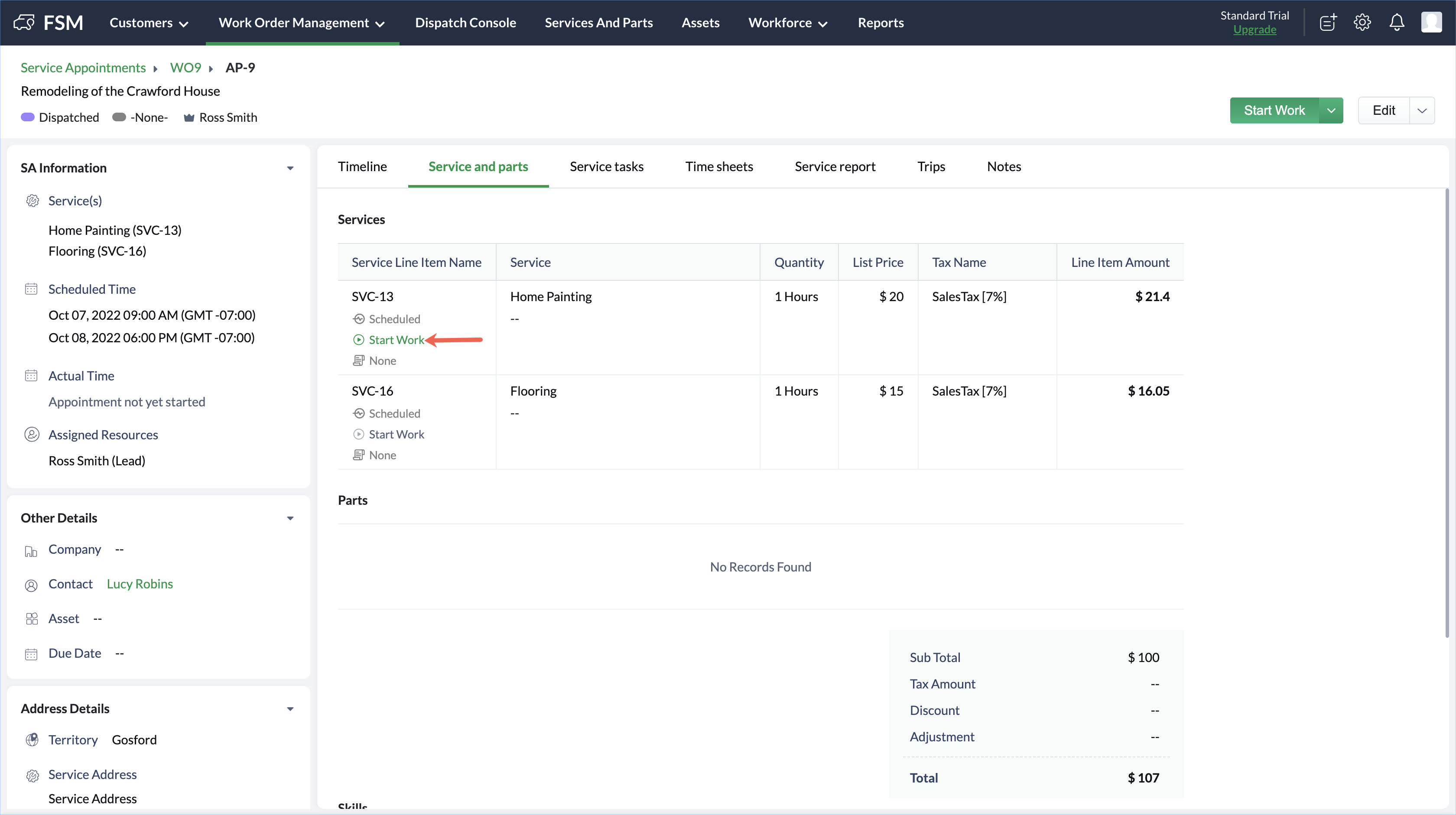Viewport: 1456px width, 815px height.
Task: Collapse the Other Details section
Action: (x=290, y=518)
